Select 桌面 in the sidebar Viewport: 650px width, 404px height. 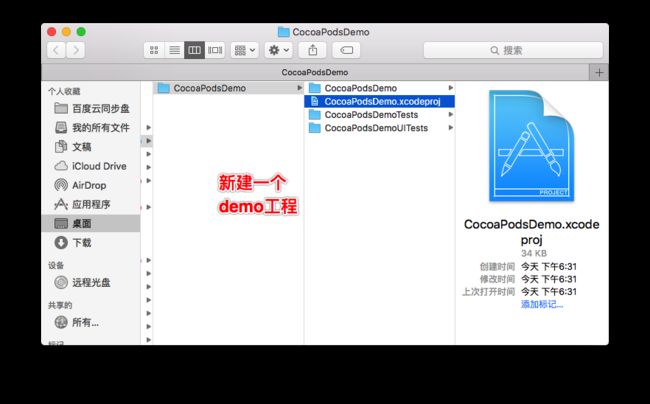click(91, 223)
